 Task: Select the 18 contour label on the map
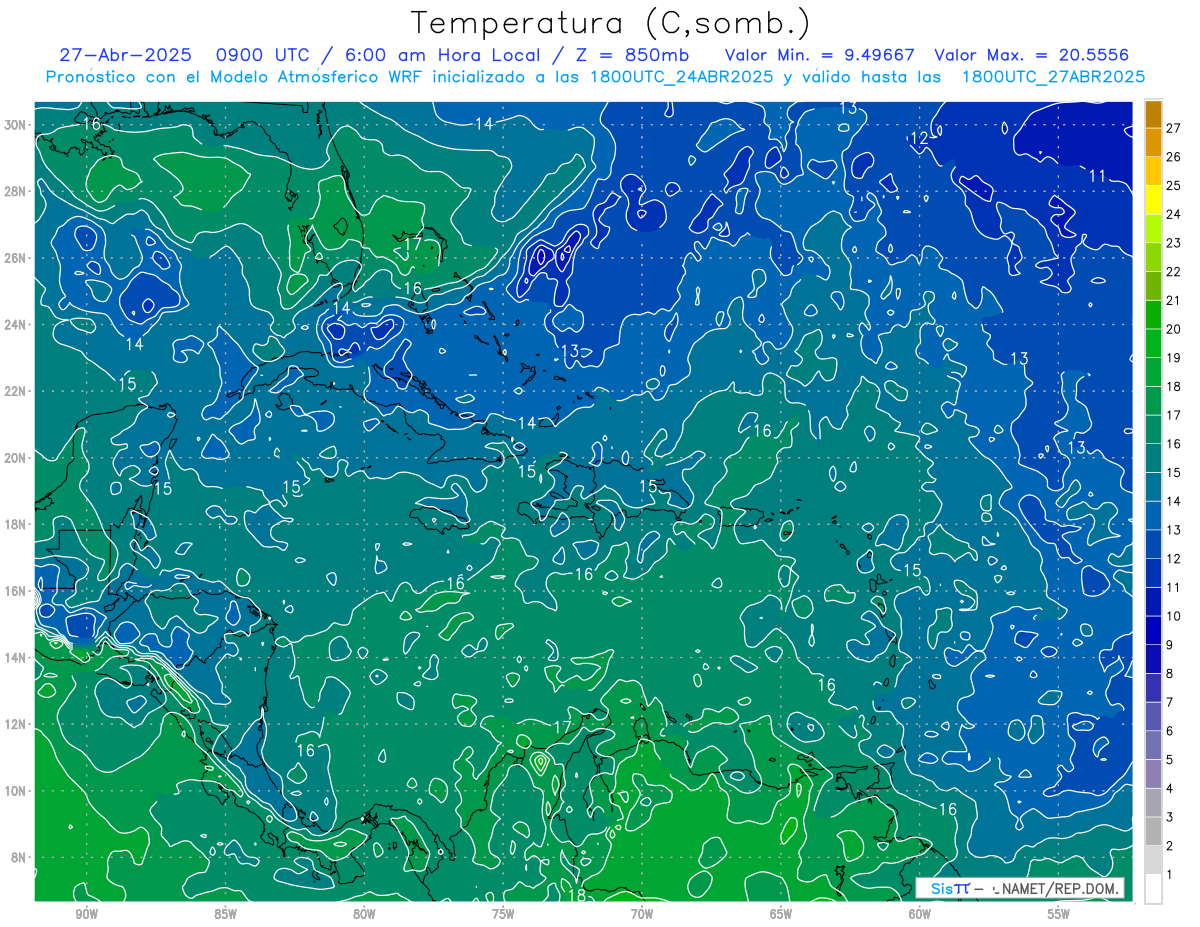click(577, 895)
